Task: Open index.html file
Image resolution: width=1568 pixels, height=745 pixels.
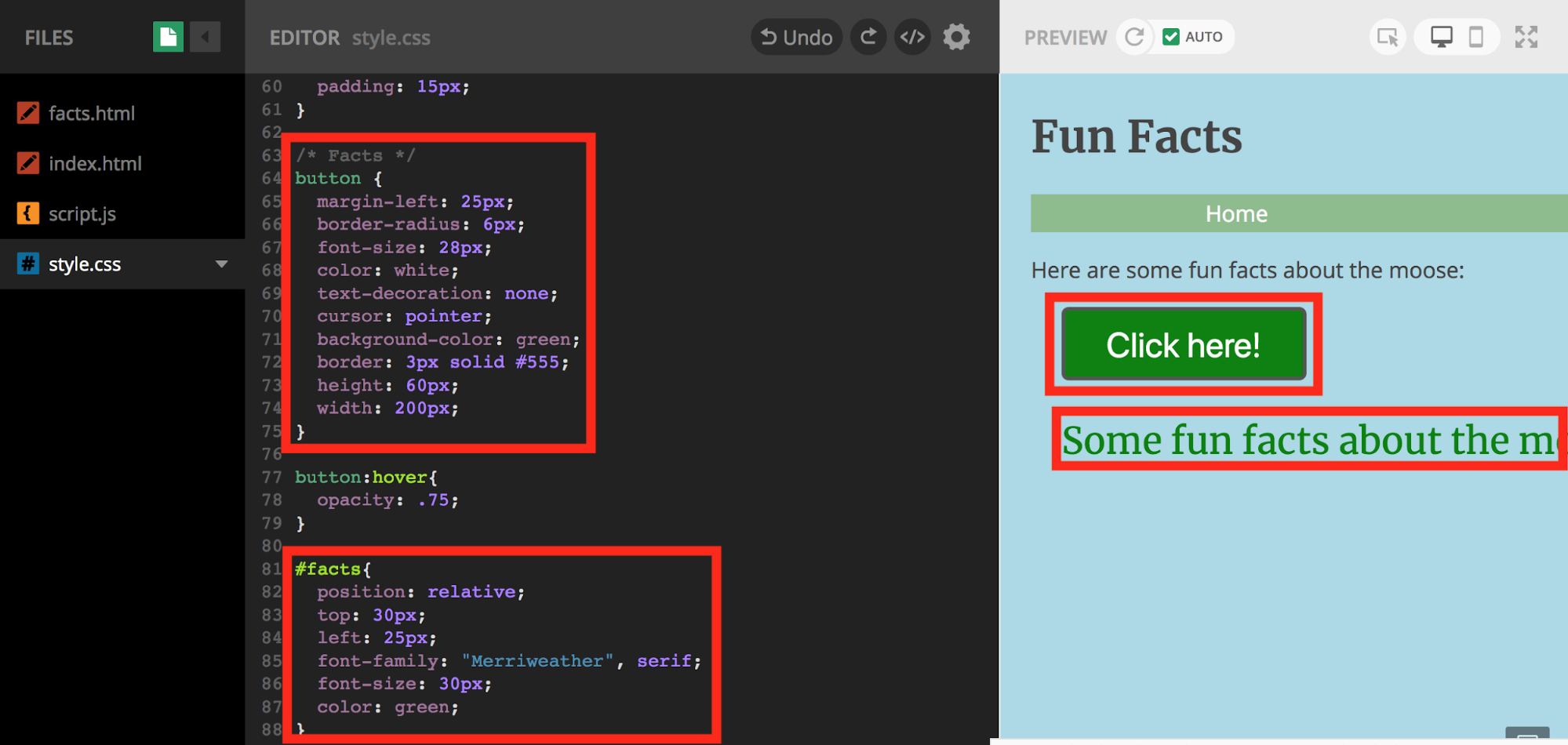Action: (95, 164)
